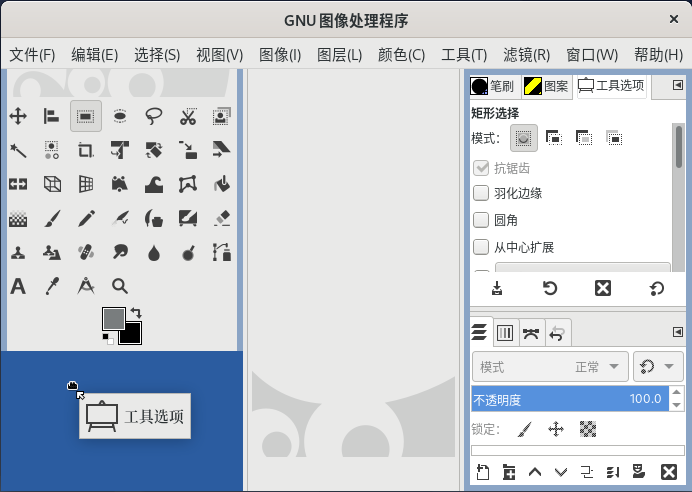692x492 pixels.
Task: Select the Ink tool
Action: tap(154, 218)
